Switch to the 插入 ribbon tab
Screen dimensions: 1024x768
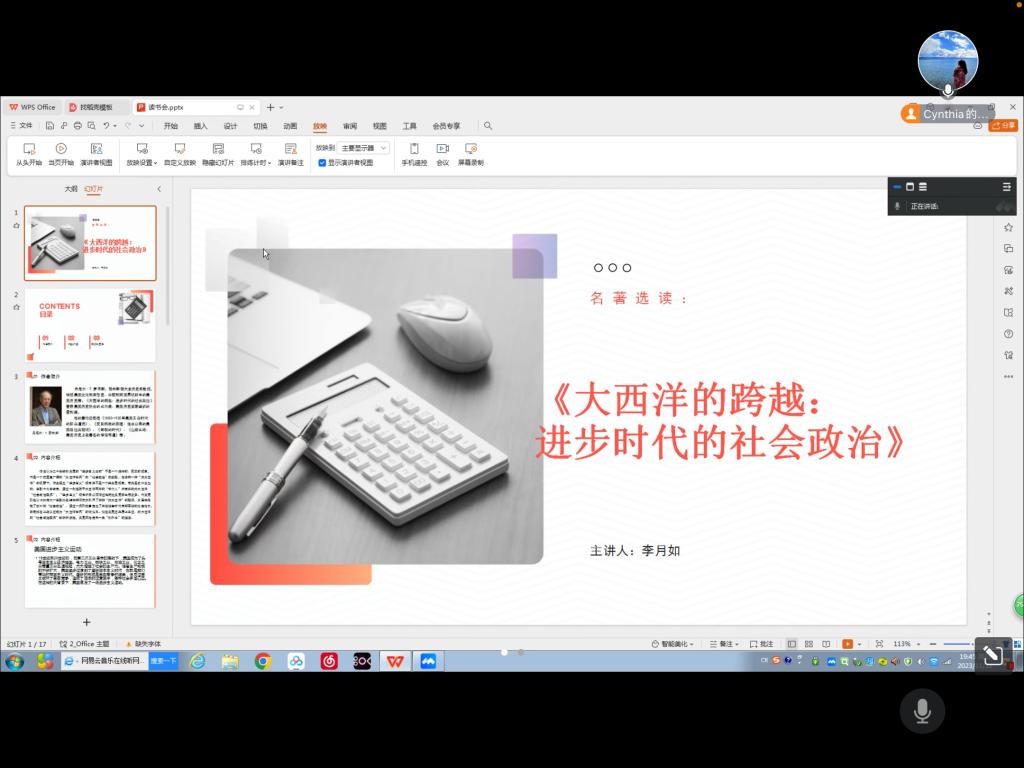click(x=200, y=126)
